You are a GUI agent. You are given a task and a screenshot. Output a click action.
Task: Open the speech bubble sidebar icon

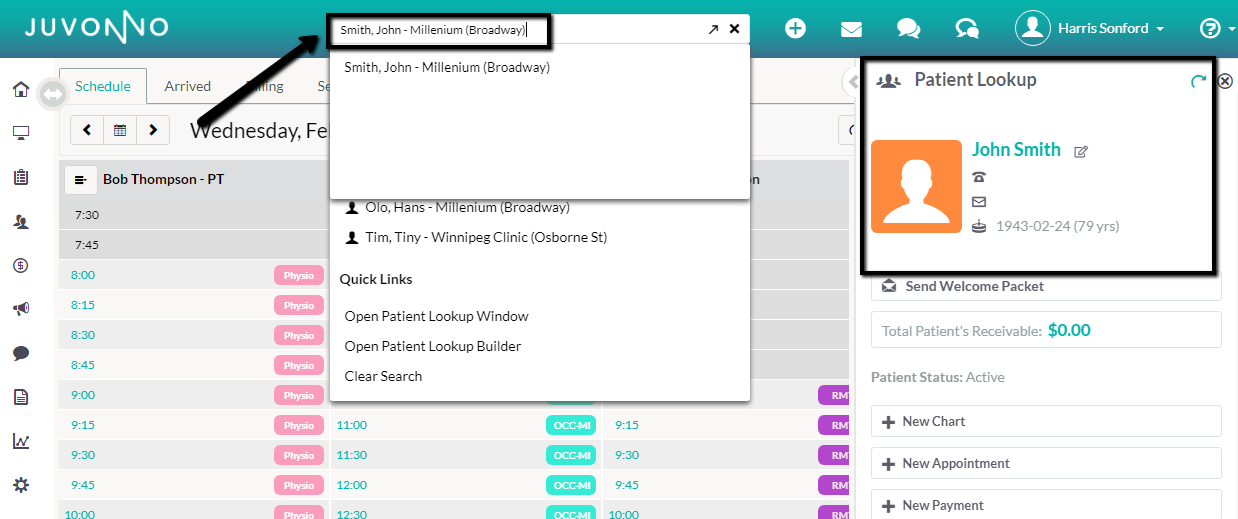[20, 353]
